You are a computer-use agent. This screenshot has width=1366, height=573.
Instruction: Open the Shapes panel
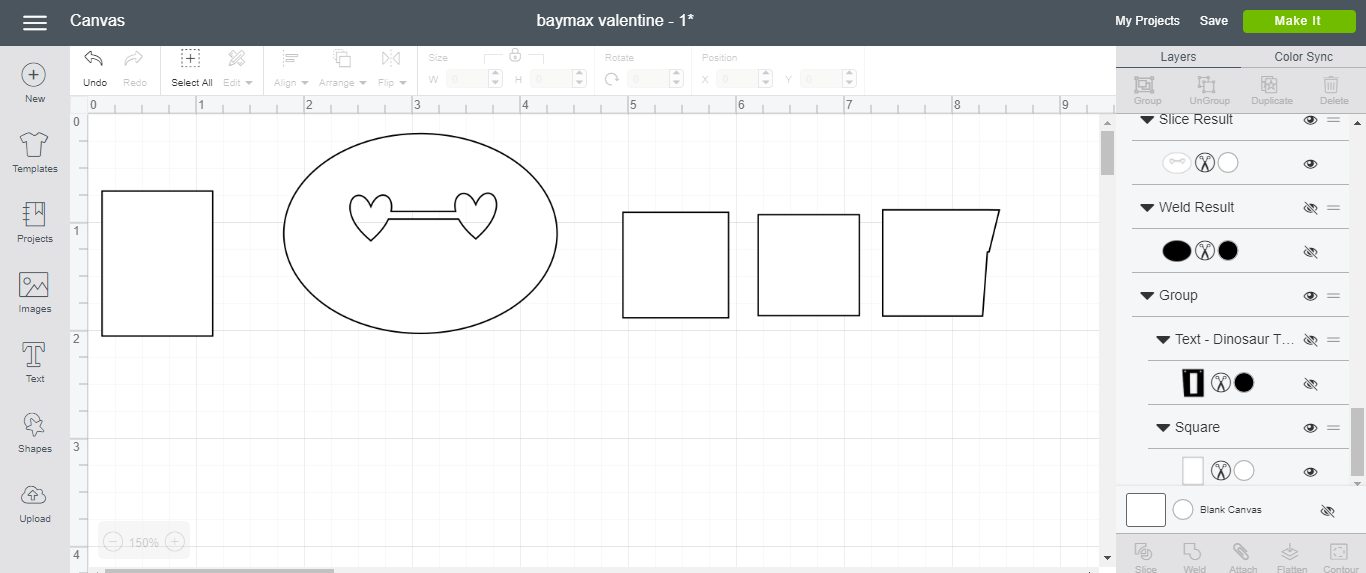click(x=34, y=433)
